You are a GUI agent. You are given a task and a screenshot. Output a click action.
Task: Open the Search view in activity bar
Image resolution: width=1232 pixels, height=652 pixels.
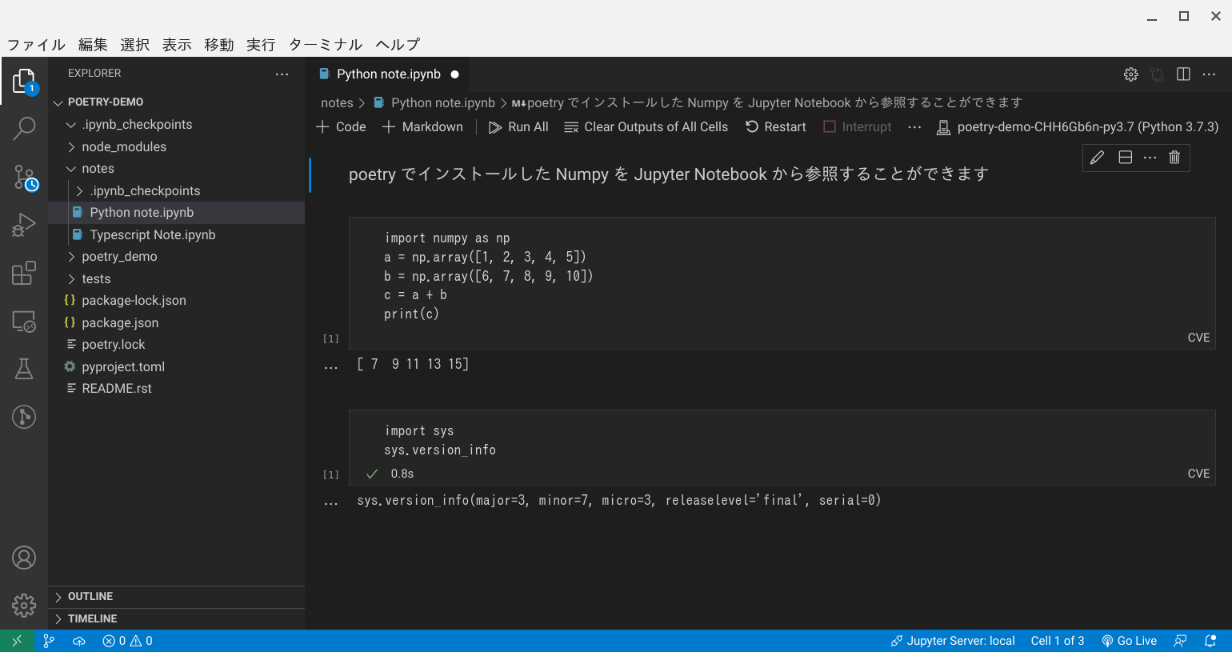point(23,128)
